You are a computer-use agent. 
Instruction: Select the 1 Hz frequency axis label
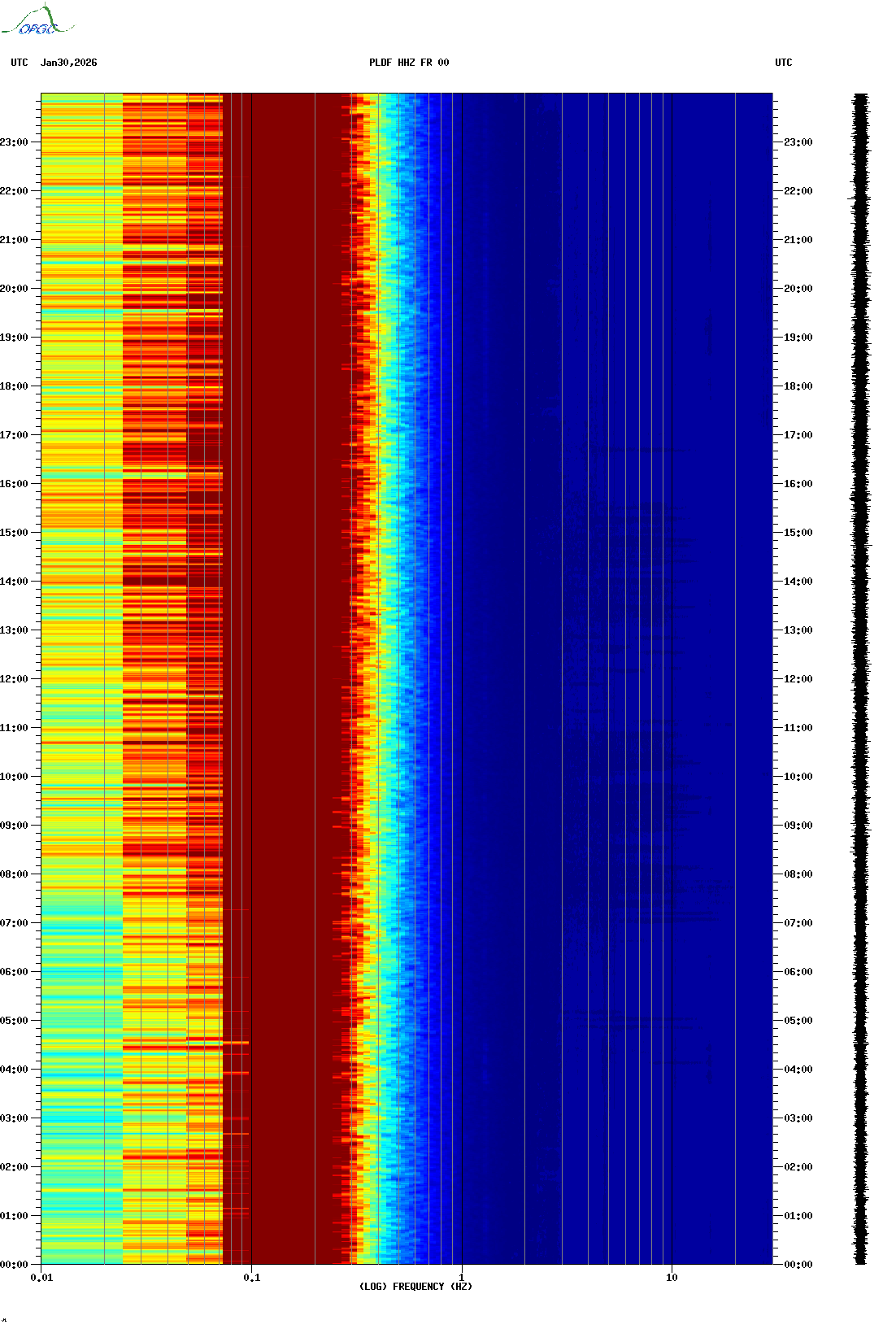tap(462, 1278)
